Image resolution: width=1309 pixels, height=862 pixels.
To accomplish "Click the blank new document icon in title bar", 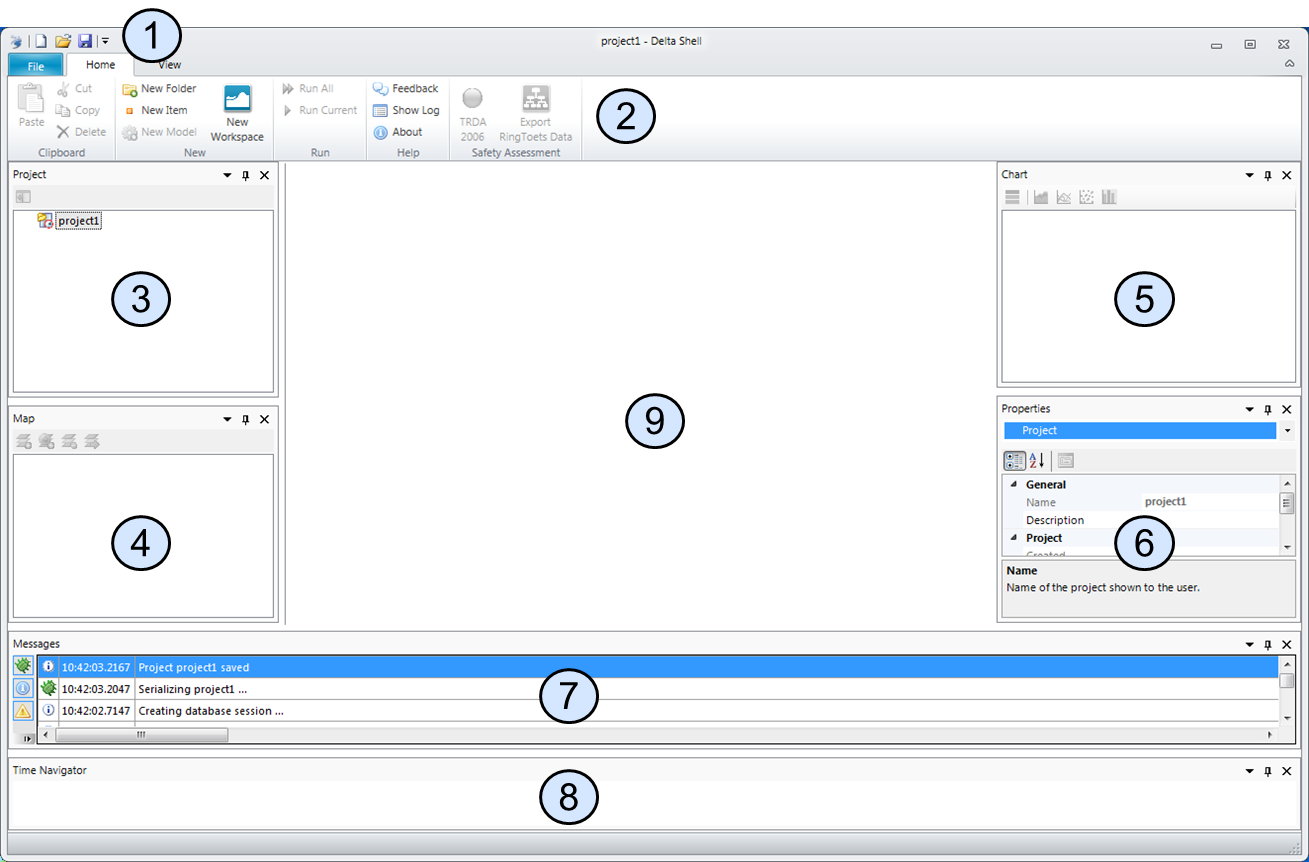I will click(41, 41).
